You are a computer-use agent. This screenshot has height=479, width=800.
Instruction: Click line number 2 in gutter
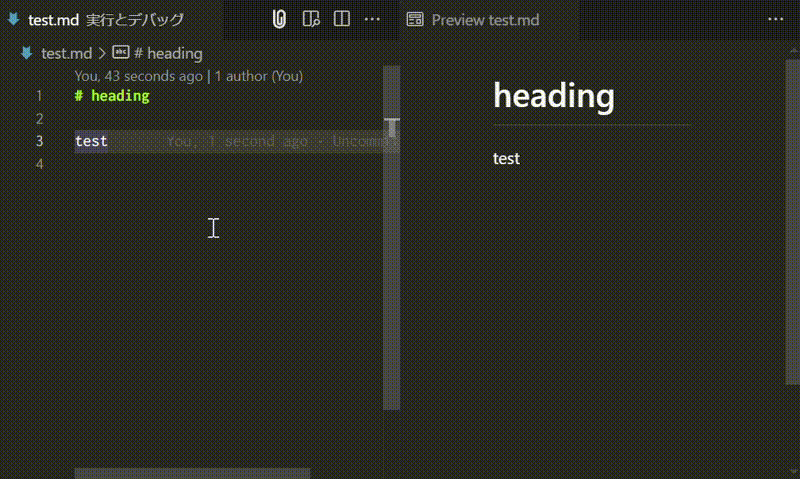(x=39, y=119)
